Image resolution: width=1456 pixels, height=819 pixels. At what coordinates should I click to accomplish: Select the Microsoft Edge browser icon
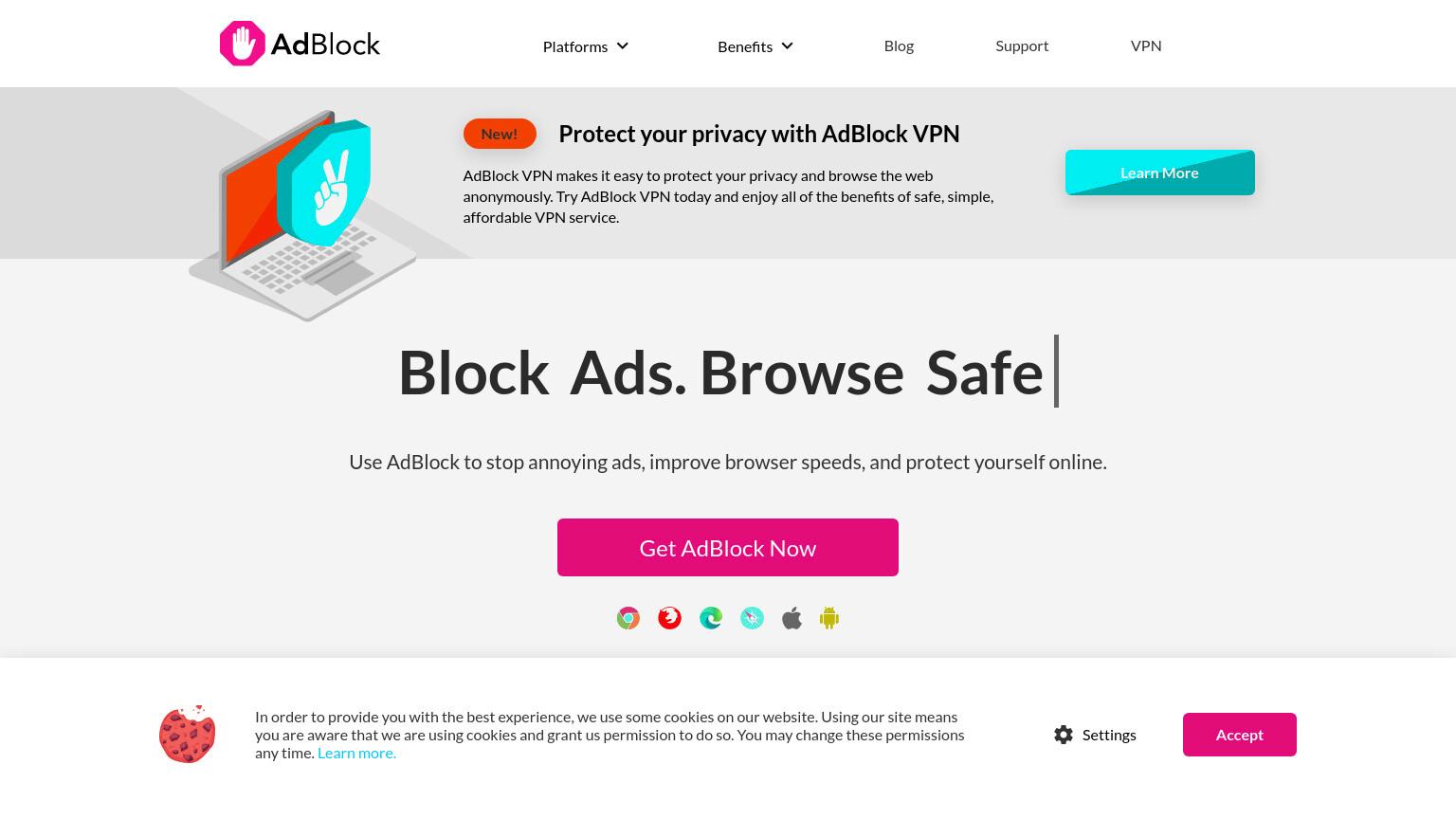(711, 619)
